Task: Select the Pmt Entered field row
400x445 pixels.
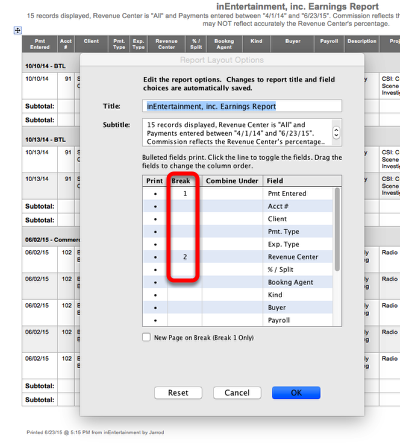Action: click(238, 194)
